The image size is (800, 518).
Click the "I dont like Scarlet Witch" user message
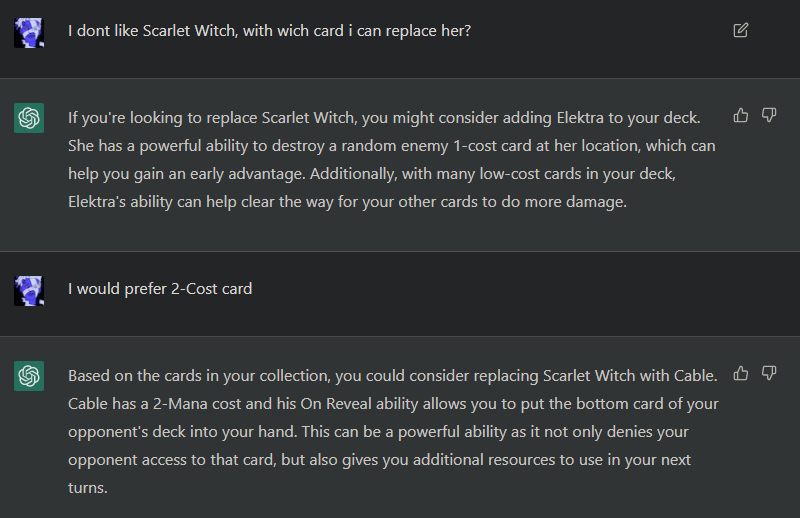pyautogui.click(x=269, y=31)
